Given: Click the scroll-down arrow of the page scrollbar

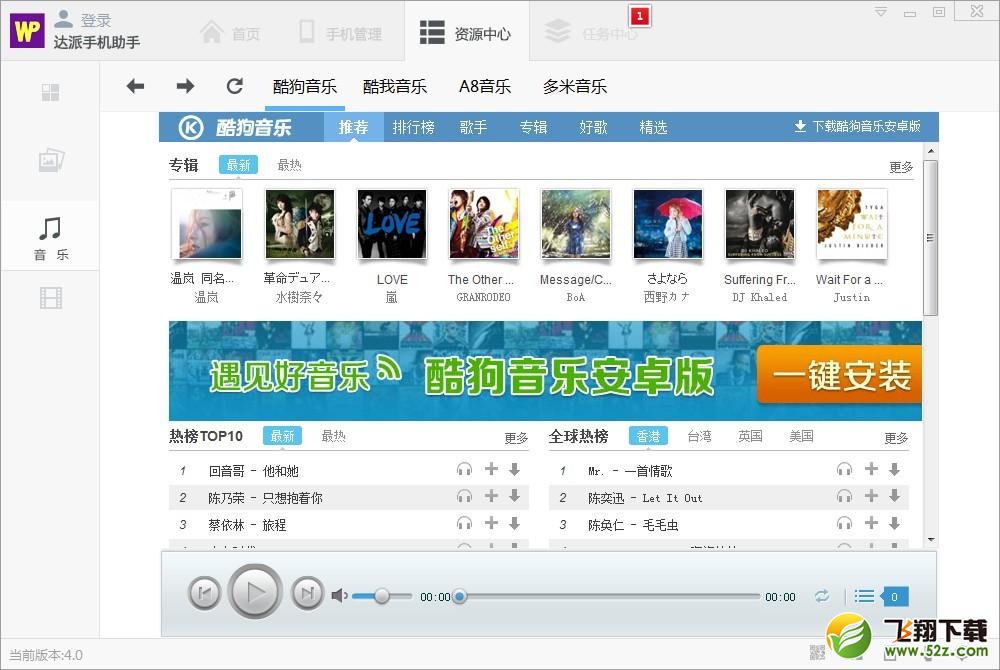Looking at the screenshot, I should point(931,539).
